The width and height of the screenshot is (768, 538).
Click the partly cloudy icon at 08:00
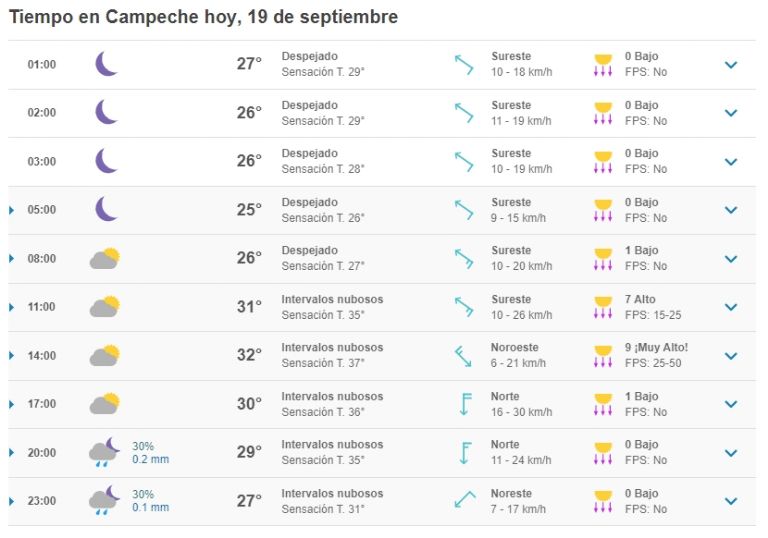tap(105, 258)
